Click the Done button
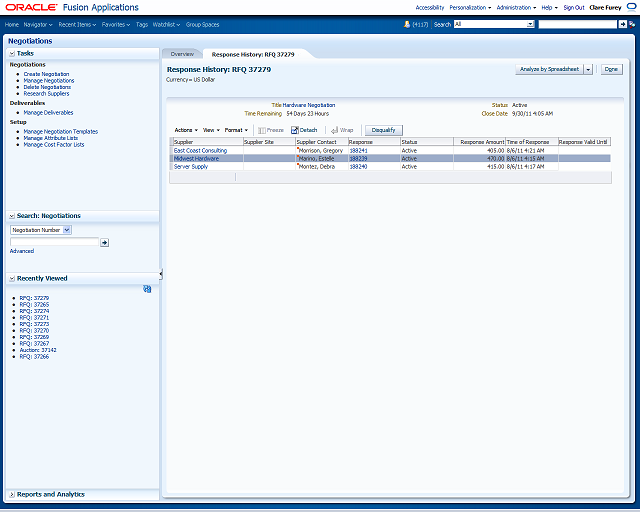The height and width of the screenshot is (512, 640). coord(611,69)
